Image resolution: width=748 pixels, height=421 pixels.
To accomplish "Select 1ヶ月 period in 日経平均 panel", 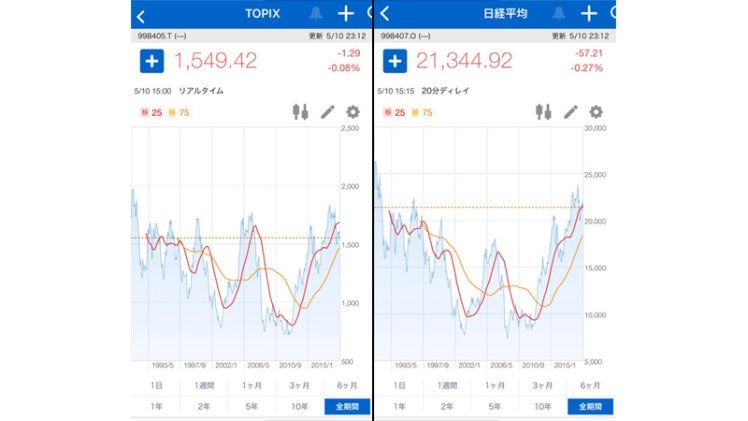I will pyautogui.click(x=495, y=385).
